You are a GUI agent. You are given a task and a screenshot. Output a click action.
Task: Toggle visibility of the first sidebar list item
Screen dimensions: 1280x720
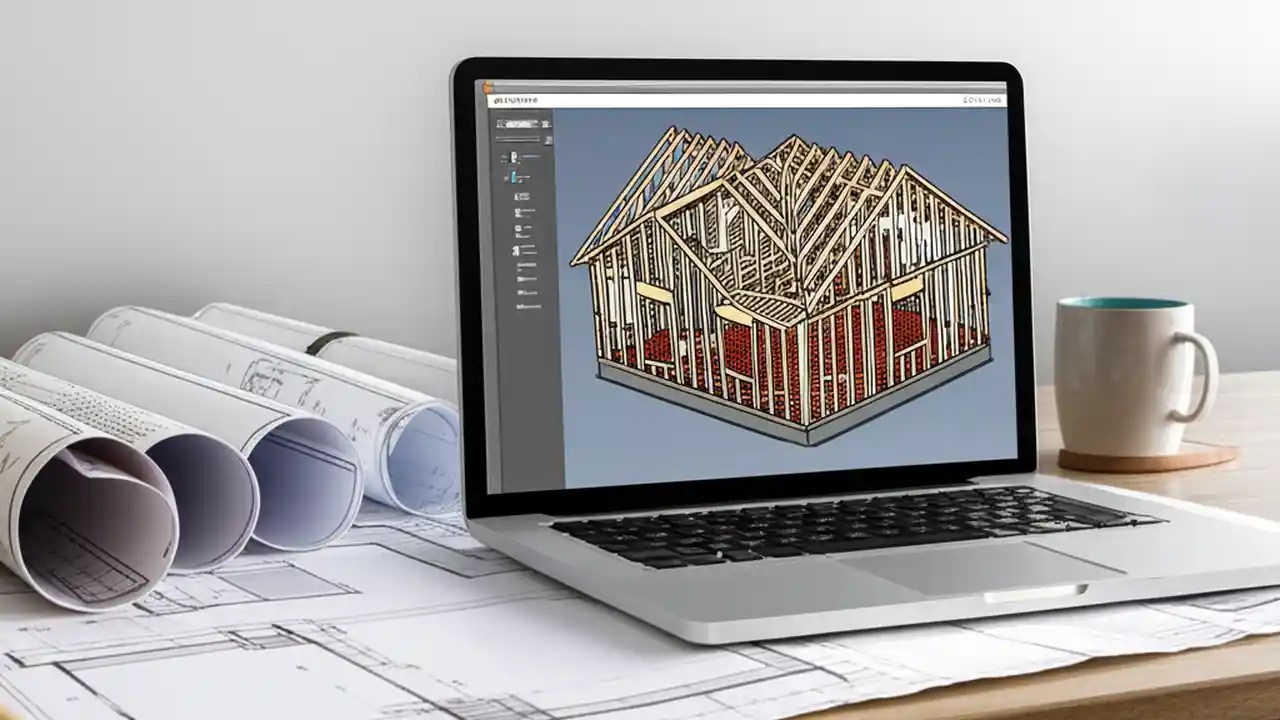click(x=504, y=157)
